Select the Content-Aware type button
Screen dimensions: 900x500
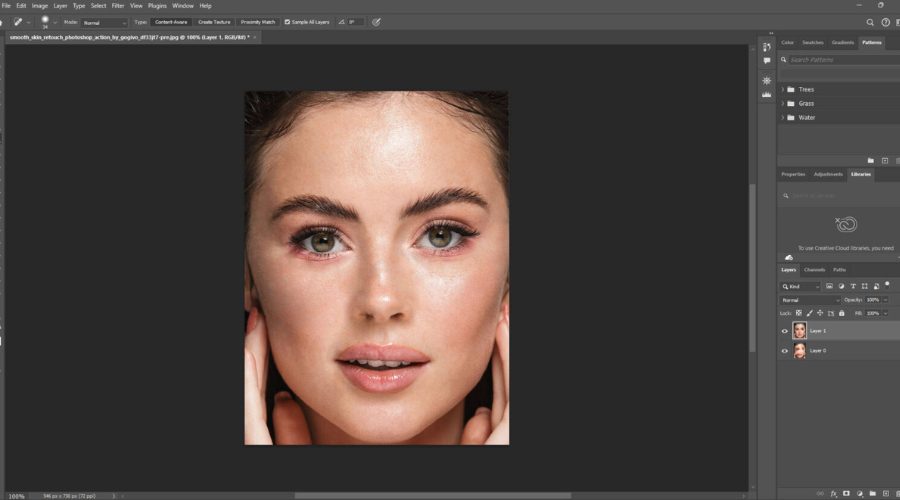[x=171, y=22]
